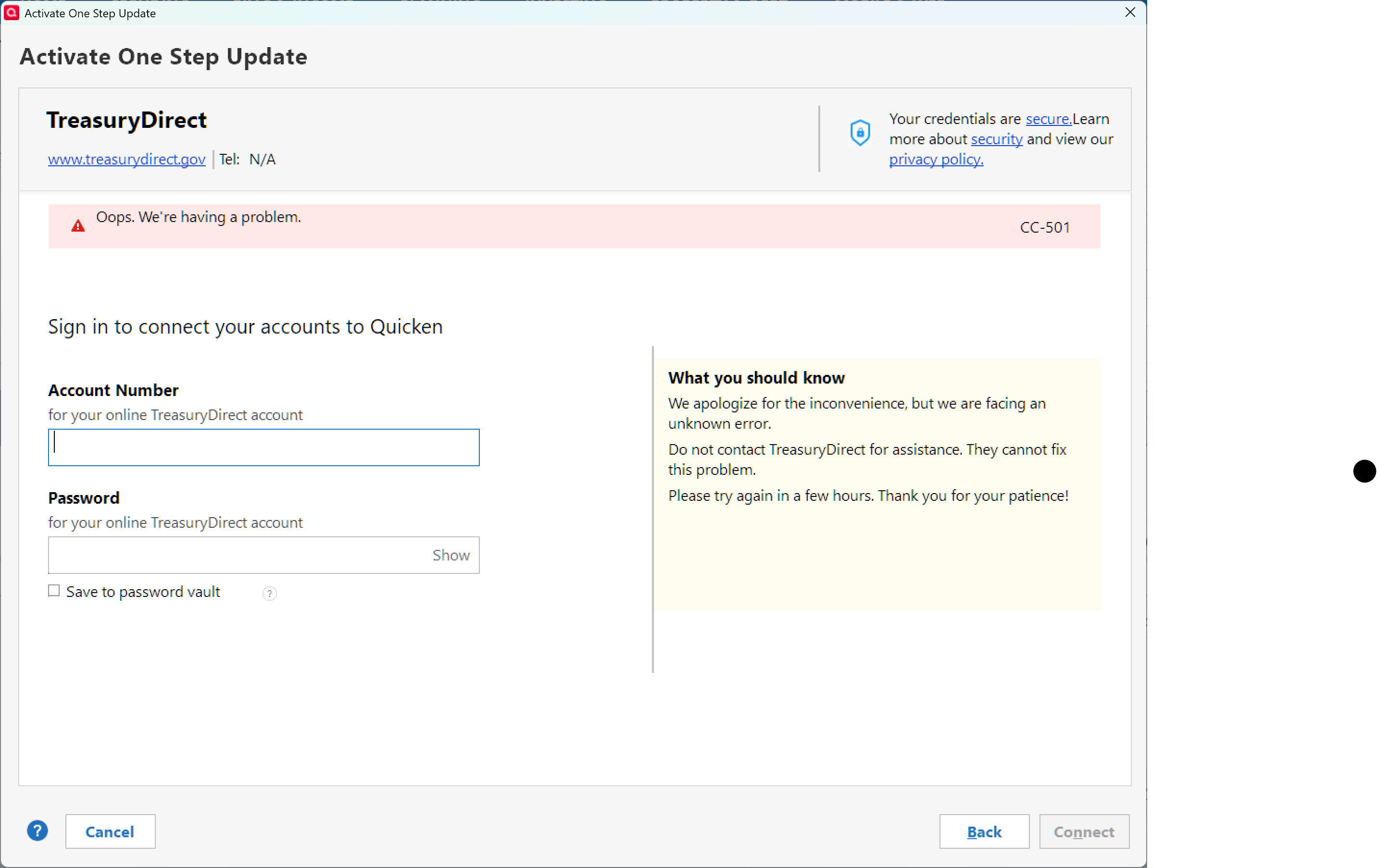Click the blue help question mark icon
The width and height of the screenshot is (1377, 868).
click(37, 831)
